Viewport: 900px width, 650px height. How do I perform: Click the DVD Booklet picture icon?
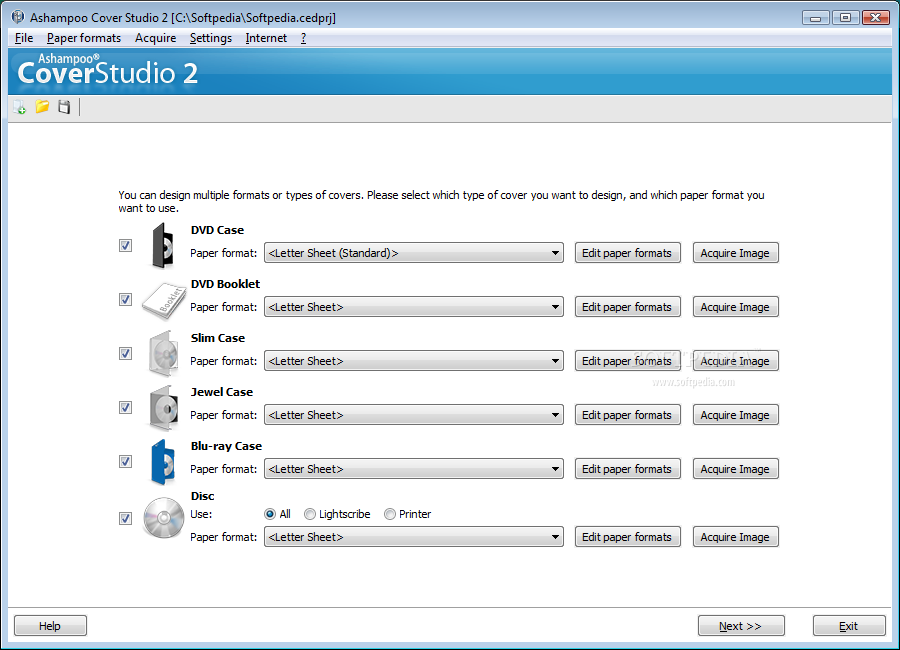click(163, 299)
